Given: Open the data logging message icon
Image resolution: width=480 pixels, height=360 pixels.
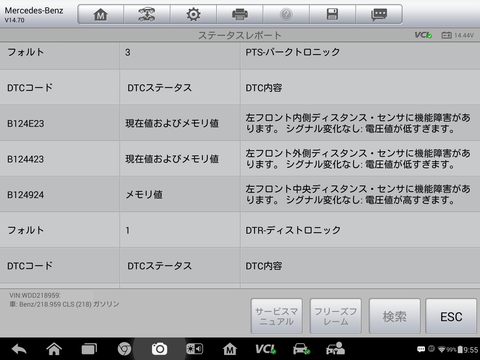Looking at the screenshot, I should [379, 14].
